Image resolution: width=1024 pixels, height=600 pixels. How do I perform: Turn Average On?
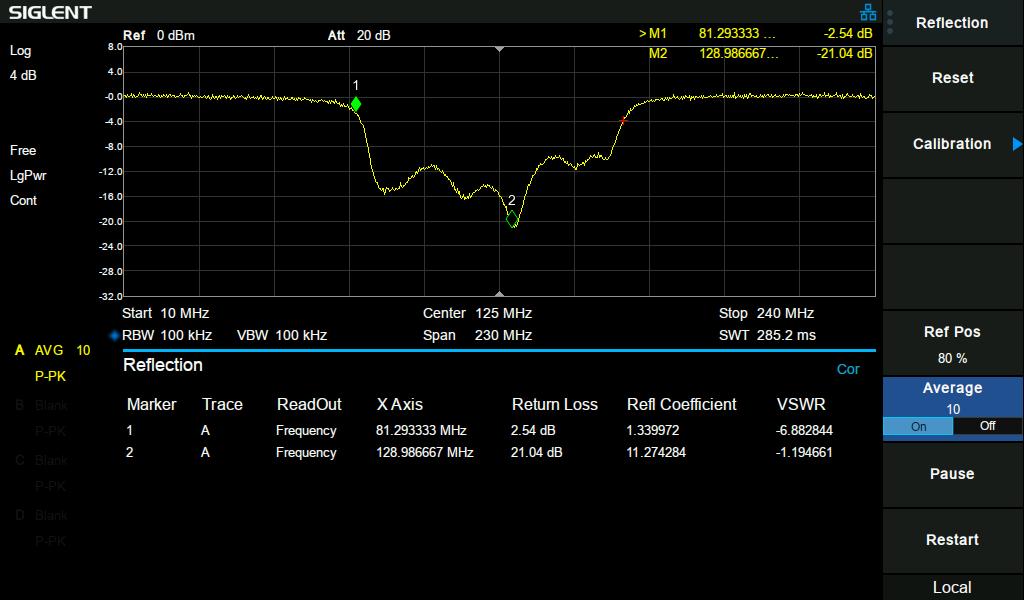[918, 426]
